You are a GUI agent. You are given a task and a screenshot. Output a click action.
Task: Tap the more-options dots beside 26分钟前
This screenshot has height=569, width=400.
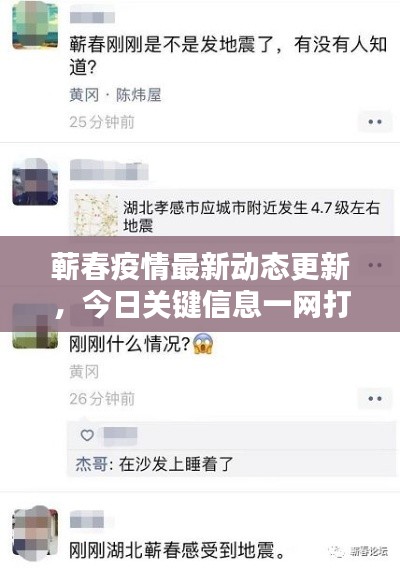375,398
